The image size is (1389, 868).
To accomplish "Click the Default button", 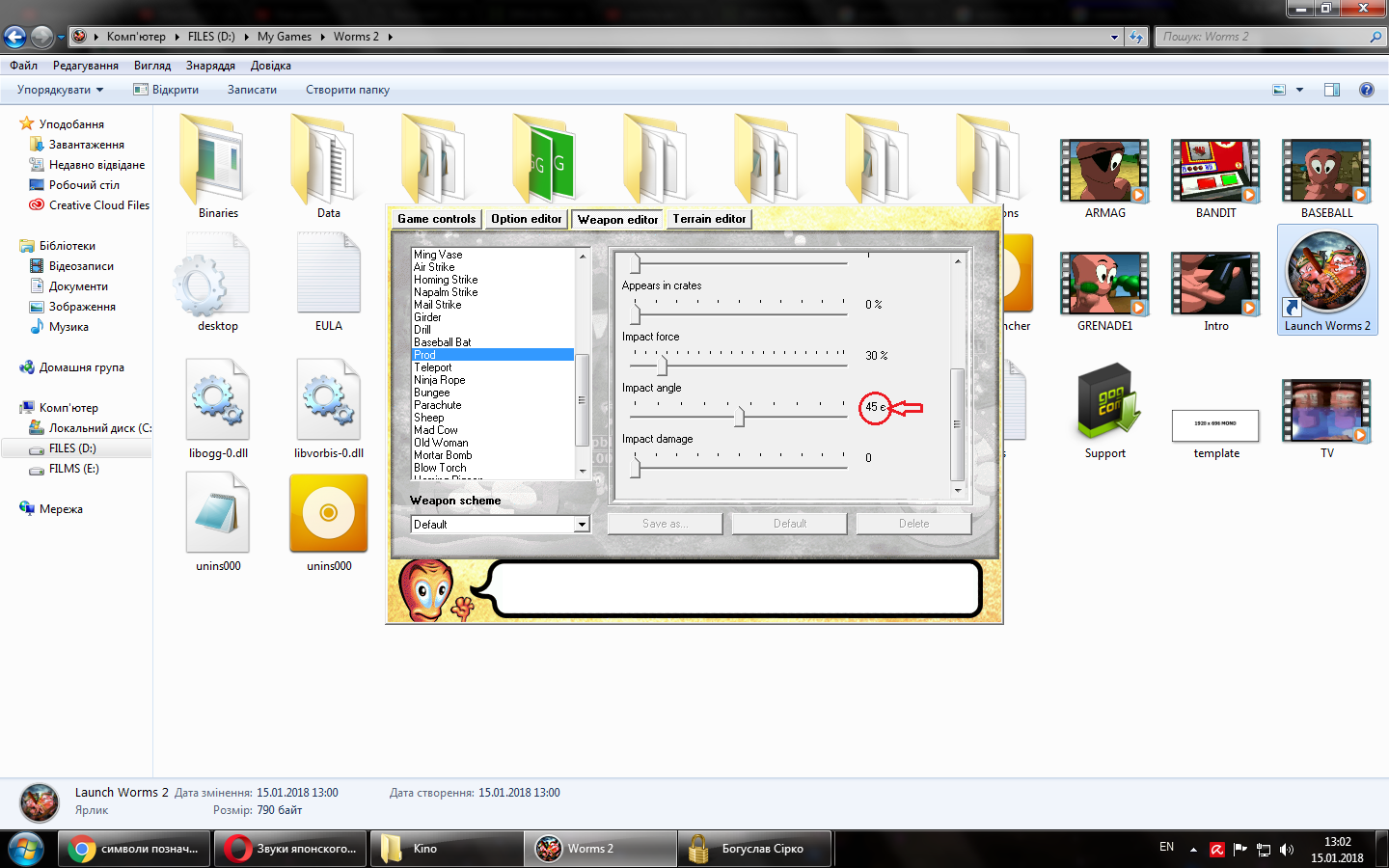I will tap(789, 524).
